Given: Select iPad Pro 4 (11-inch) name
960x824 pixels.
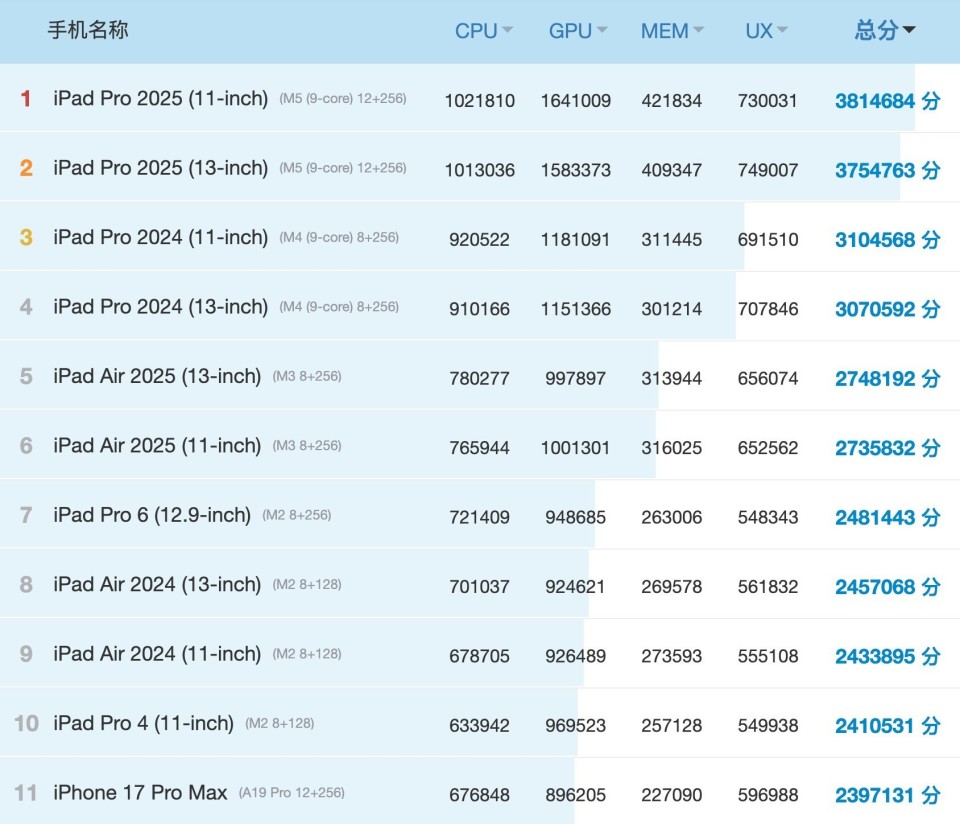Looking at the screenshot, I should 143,723.
